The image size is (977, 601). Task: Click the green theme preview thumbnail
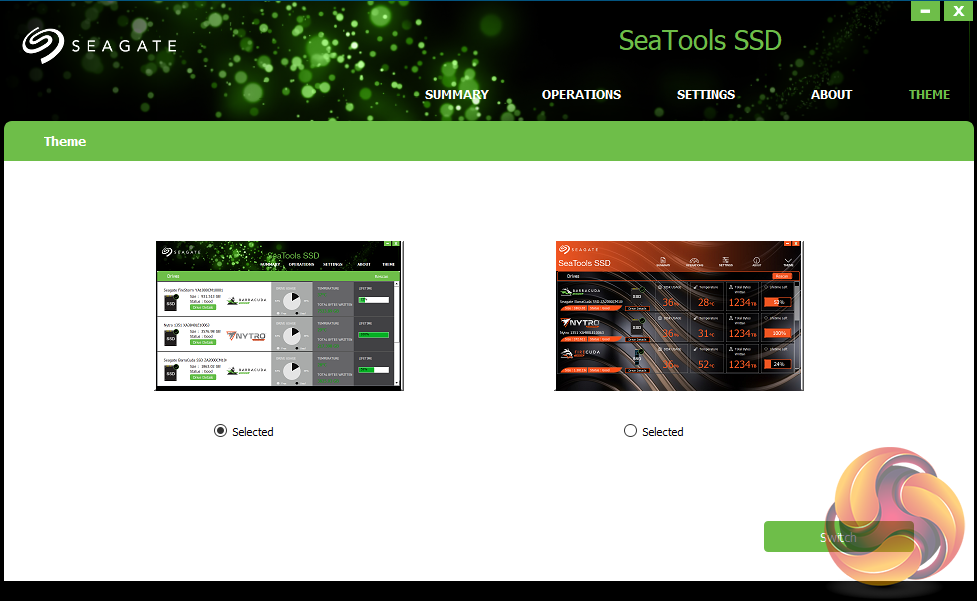click(279, 316)
